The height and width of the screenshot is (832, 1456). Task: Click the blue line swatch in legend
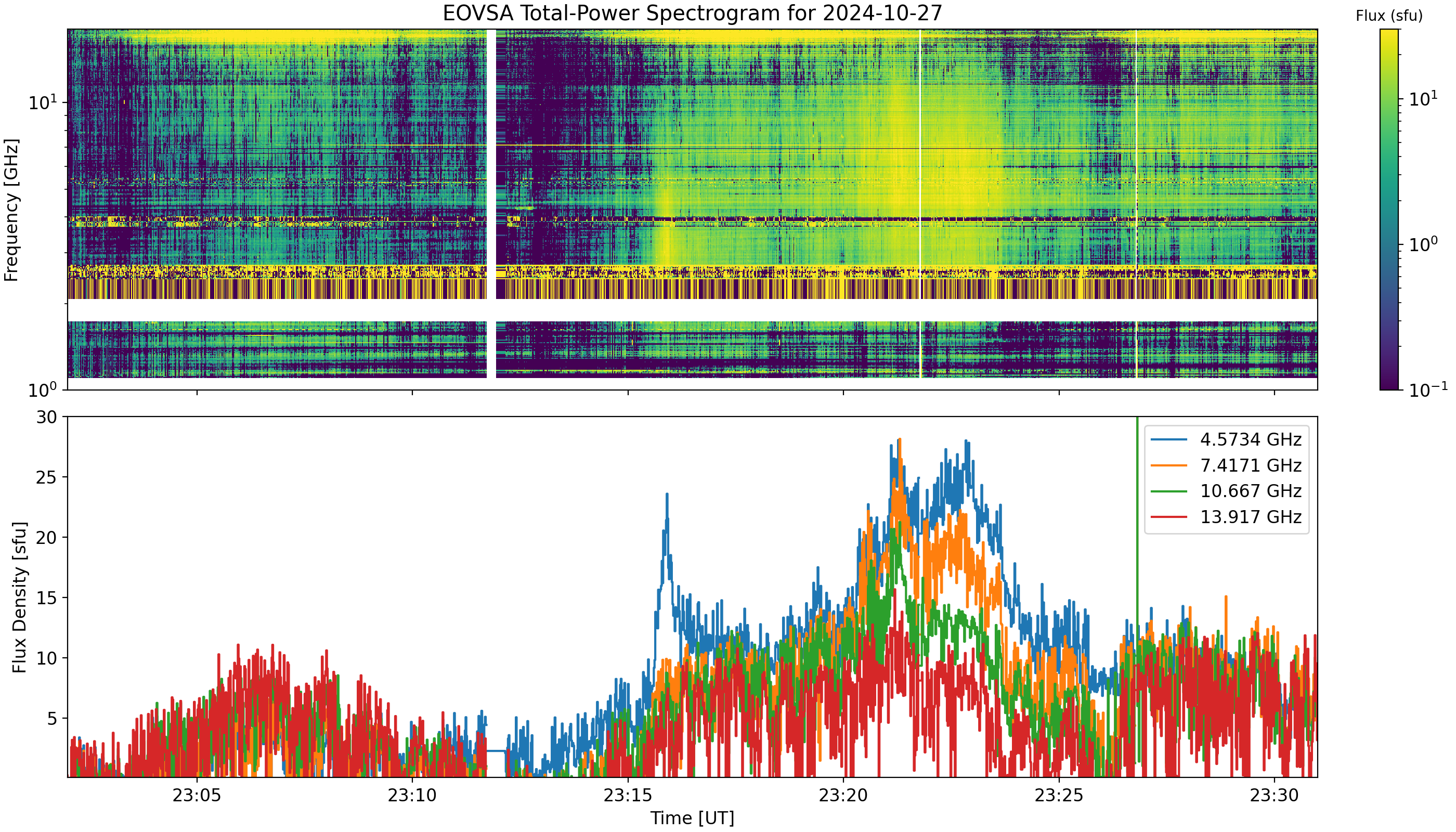(1169, 439)
